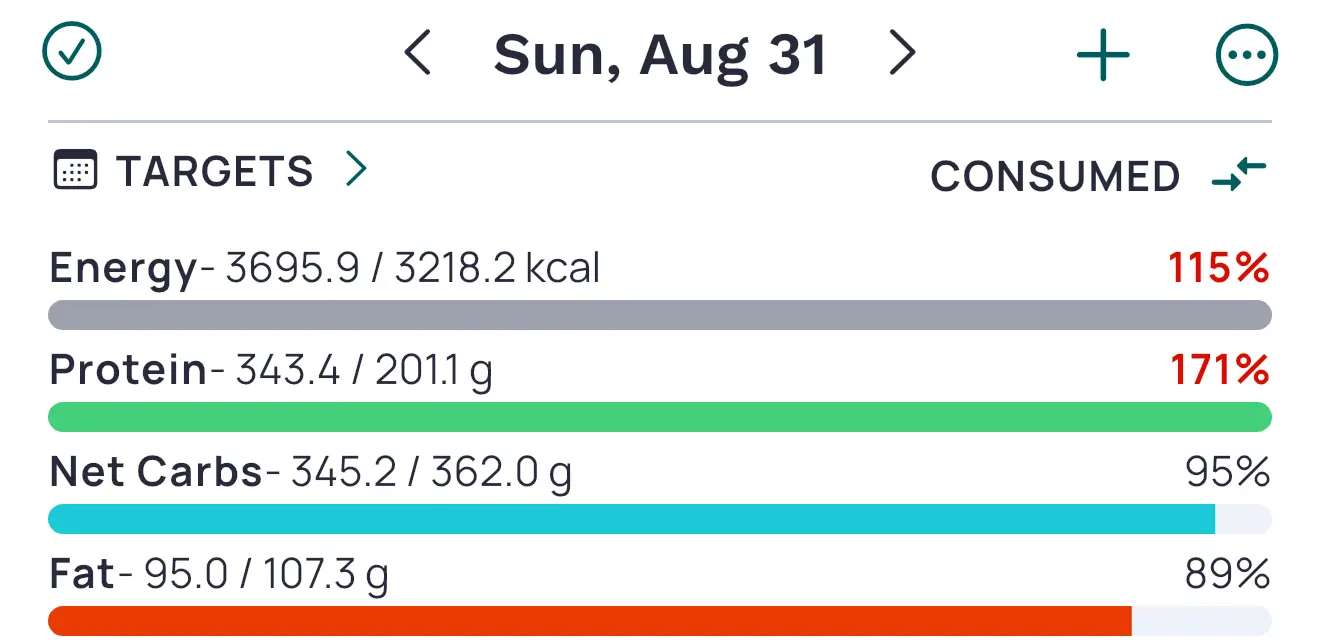
Task: Tap the gray Energy progress bar
Action: (660, 315)
